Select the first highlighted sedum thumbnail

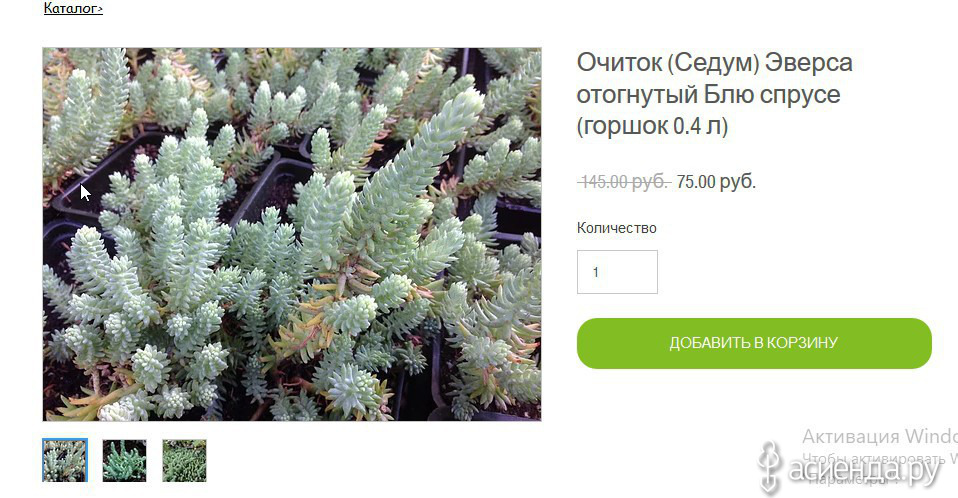point(65,460)
